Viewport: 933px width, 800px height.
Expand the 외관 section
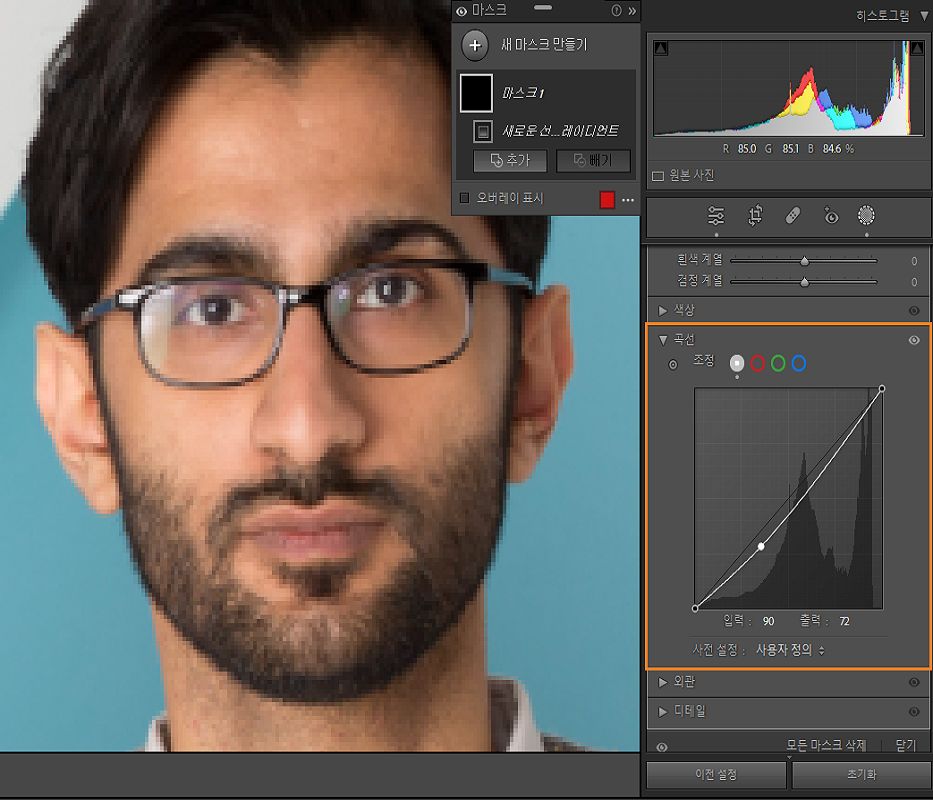(x=662, y=682)
